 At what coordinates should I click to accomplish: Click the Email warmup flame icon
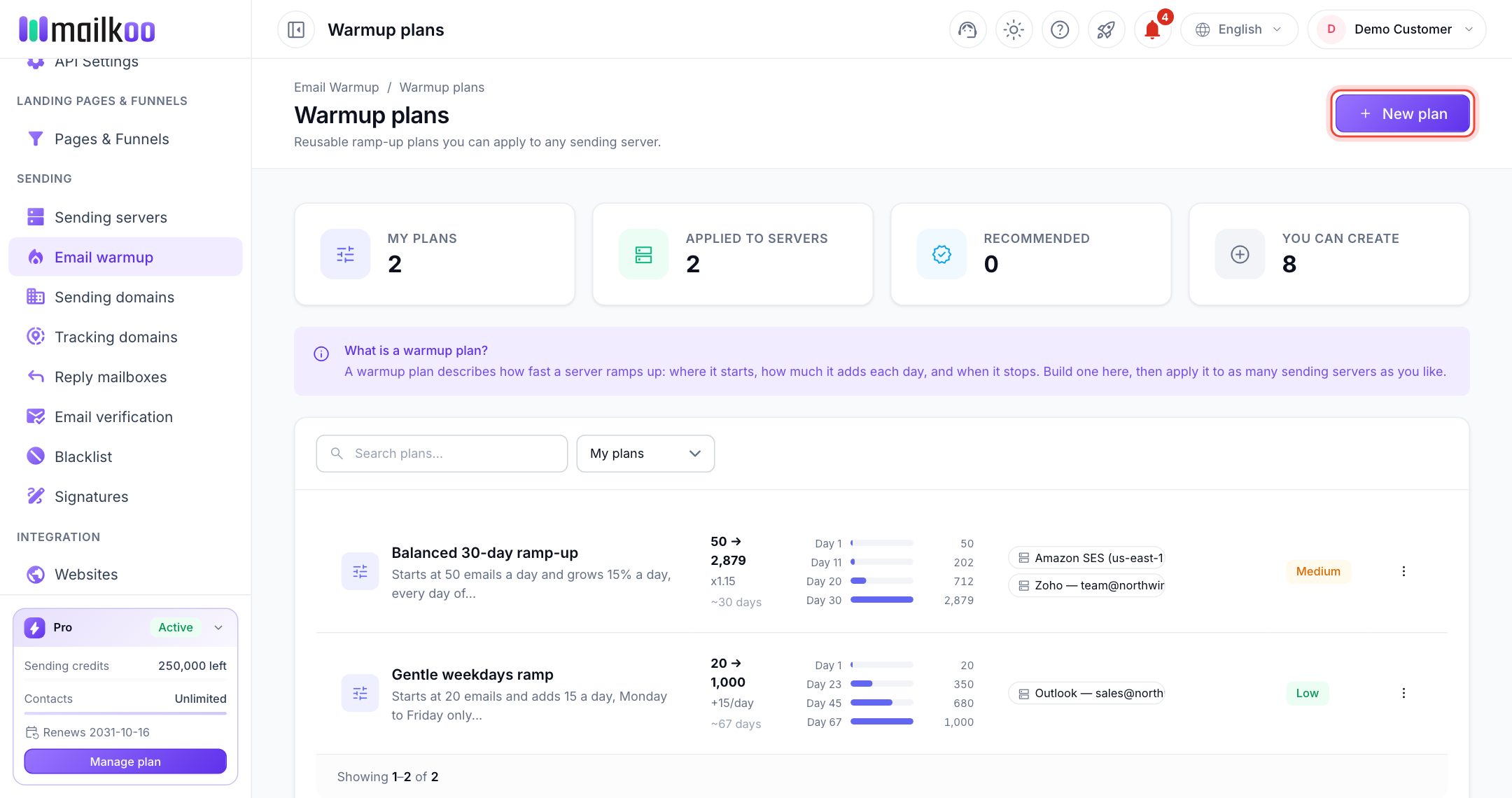coord(36,257)
